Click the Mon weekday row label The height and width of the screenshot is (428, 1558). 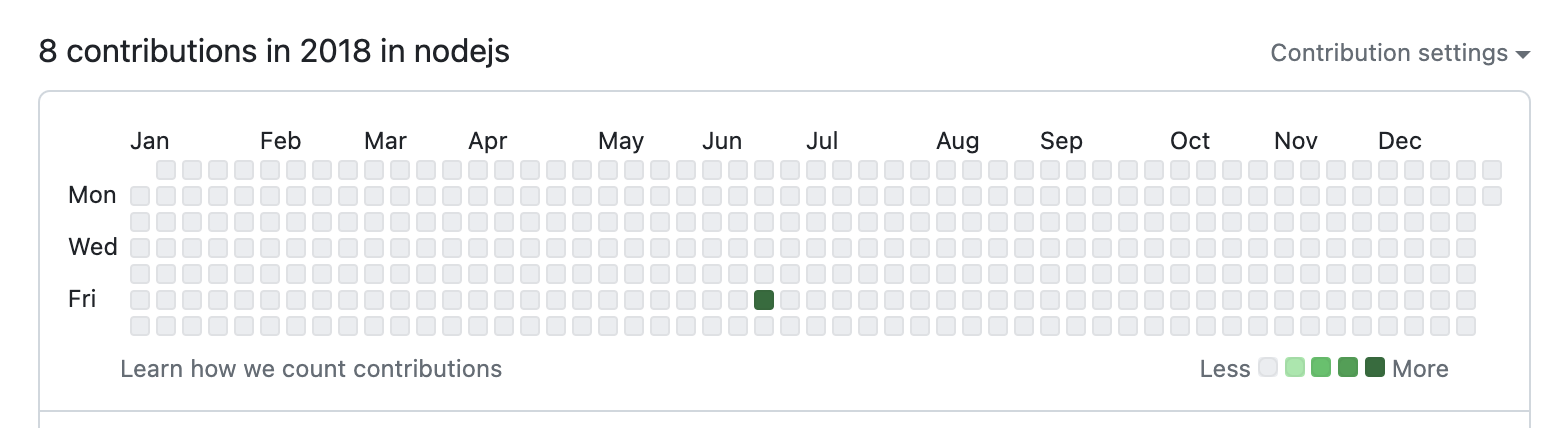(x=92, y=195)
